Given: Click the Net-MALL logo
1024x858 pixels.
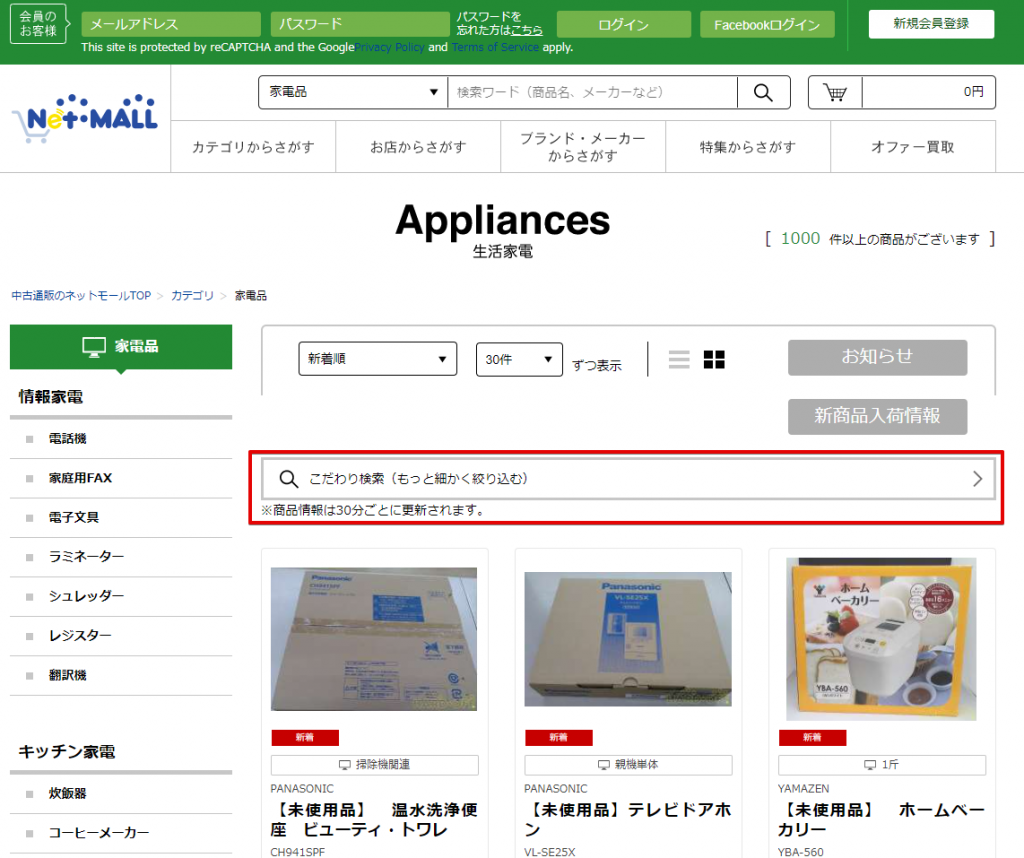Looking at the screenshot, I should point(85,120).
